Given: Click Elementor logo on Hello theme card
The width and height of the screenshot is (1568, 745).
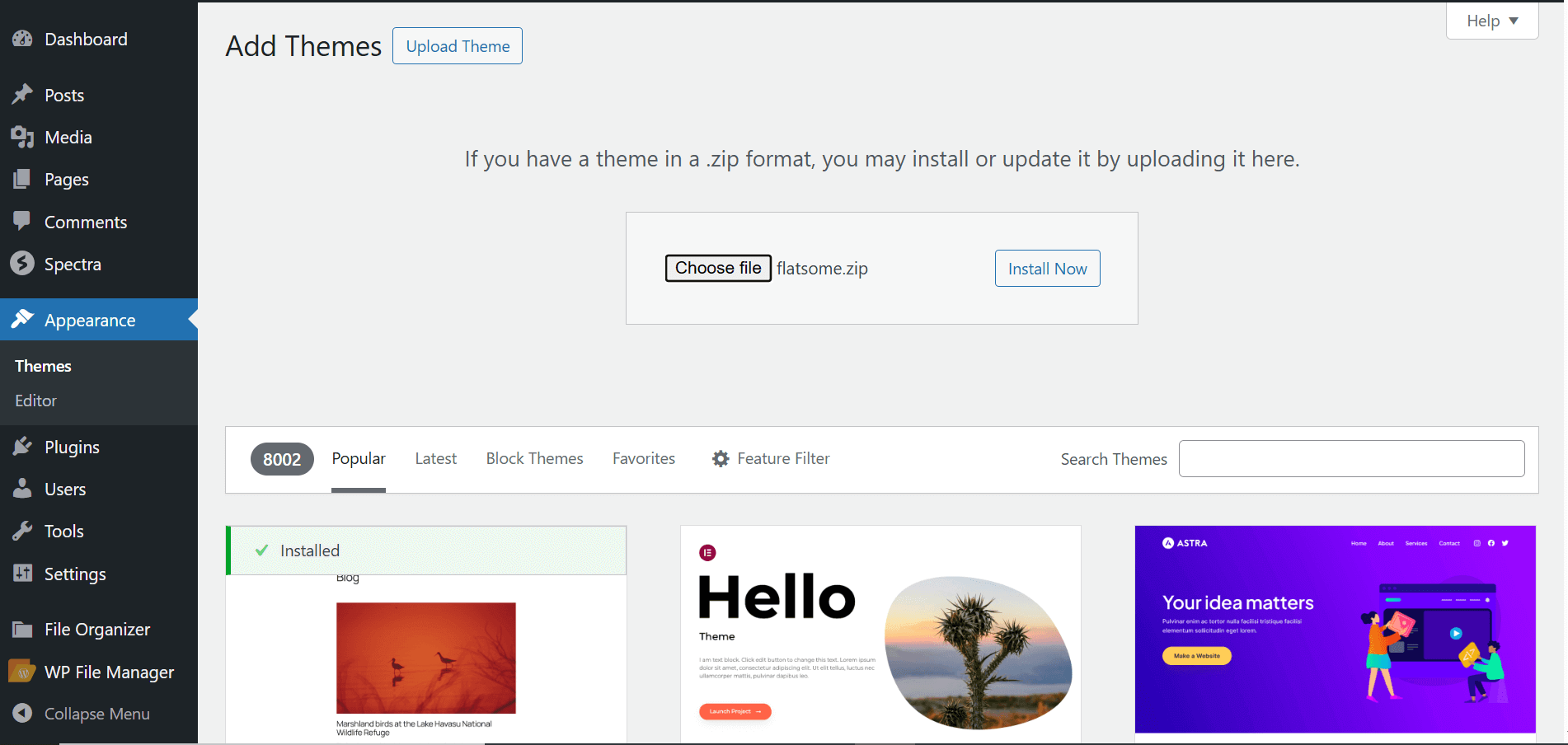Looking at the screenshot, I should point(707,553).
